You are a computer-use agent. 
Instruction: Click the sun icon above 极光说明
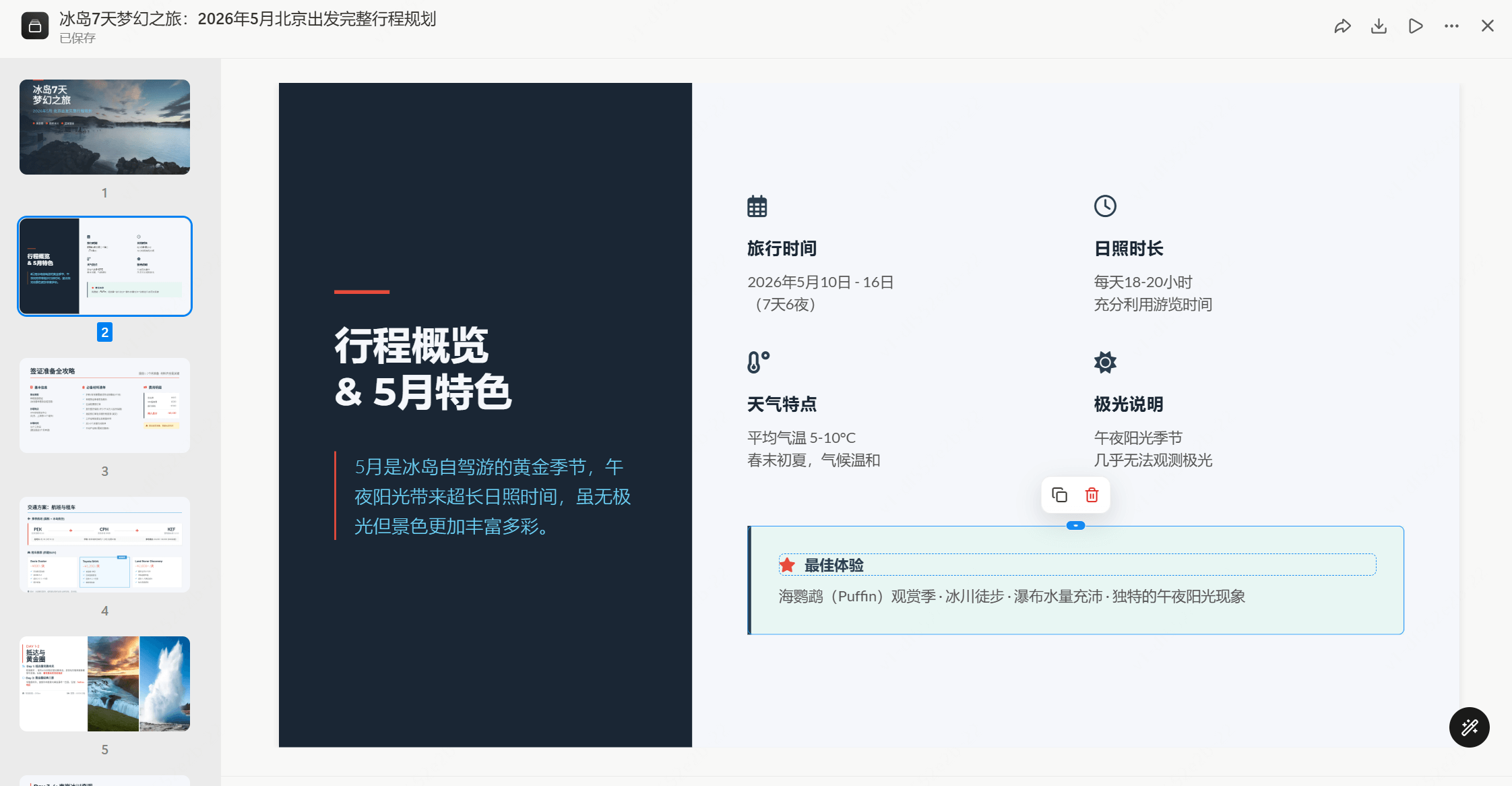[1105, 362]
